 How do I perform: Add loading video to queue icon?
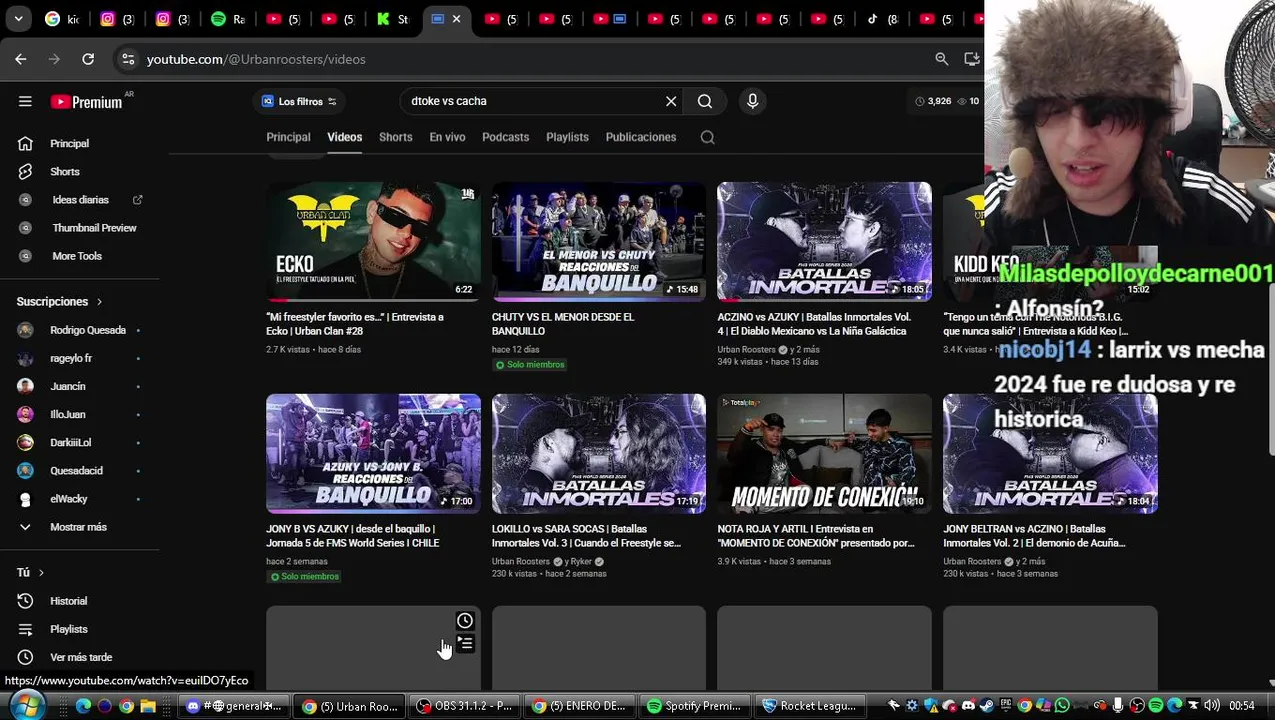point(465,644)
